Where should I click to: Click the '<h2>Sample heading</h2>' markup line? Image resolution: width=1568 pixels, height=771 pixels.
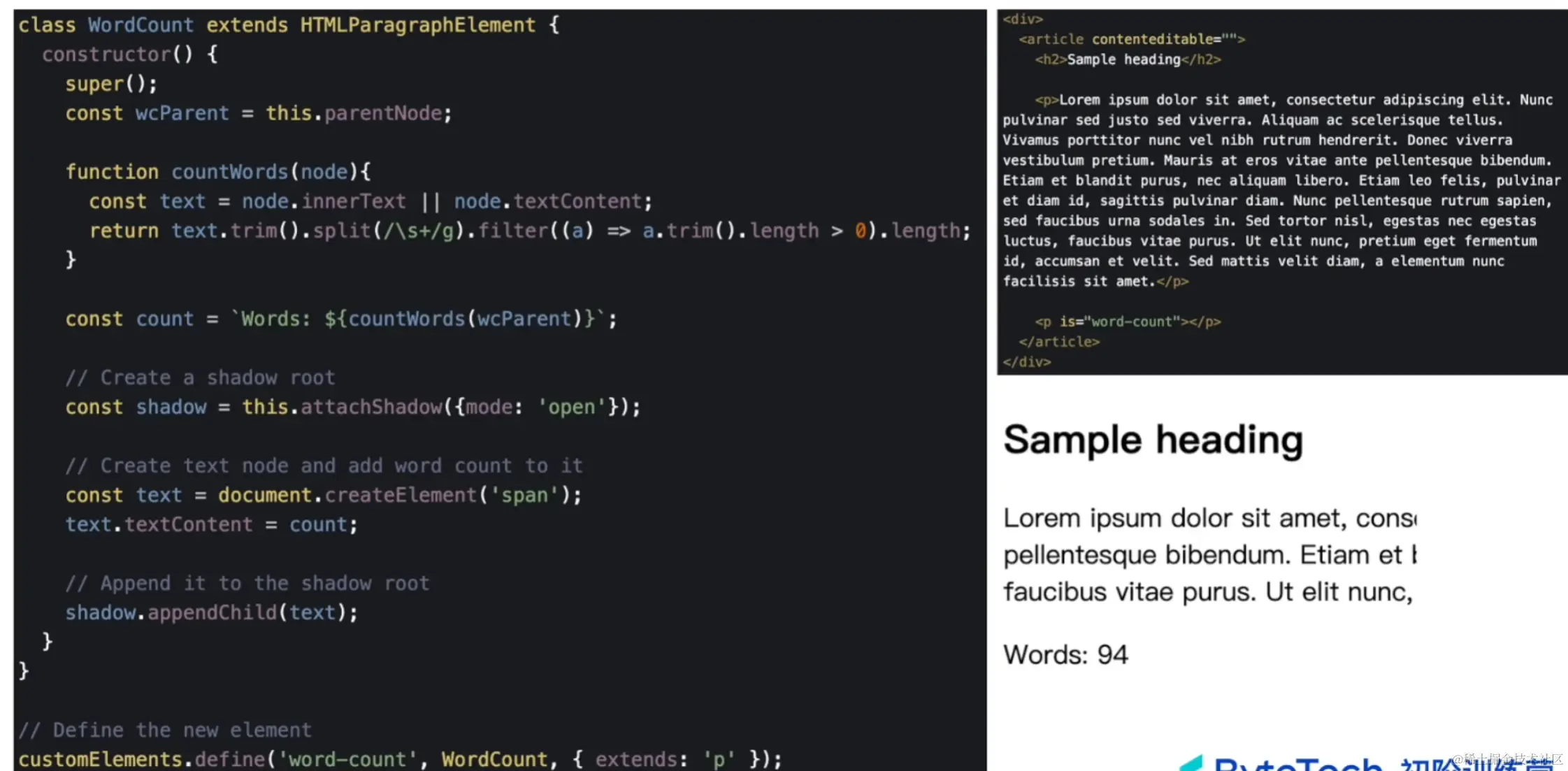tap(1128, 59)
